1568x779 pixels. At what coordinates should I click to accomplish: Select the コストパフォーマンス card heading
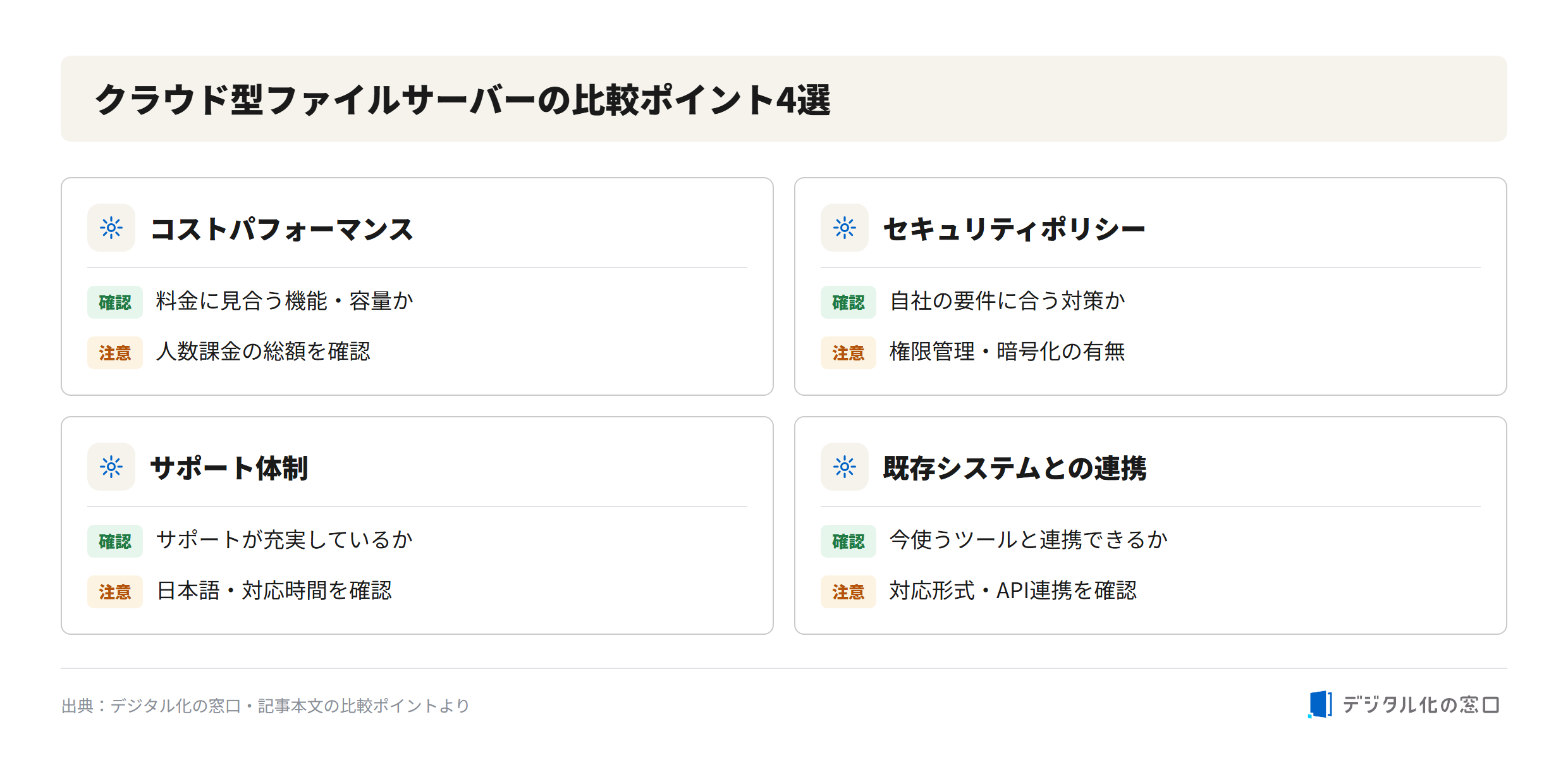click(282, 229)
